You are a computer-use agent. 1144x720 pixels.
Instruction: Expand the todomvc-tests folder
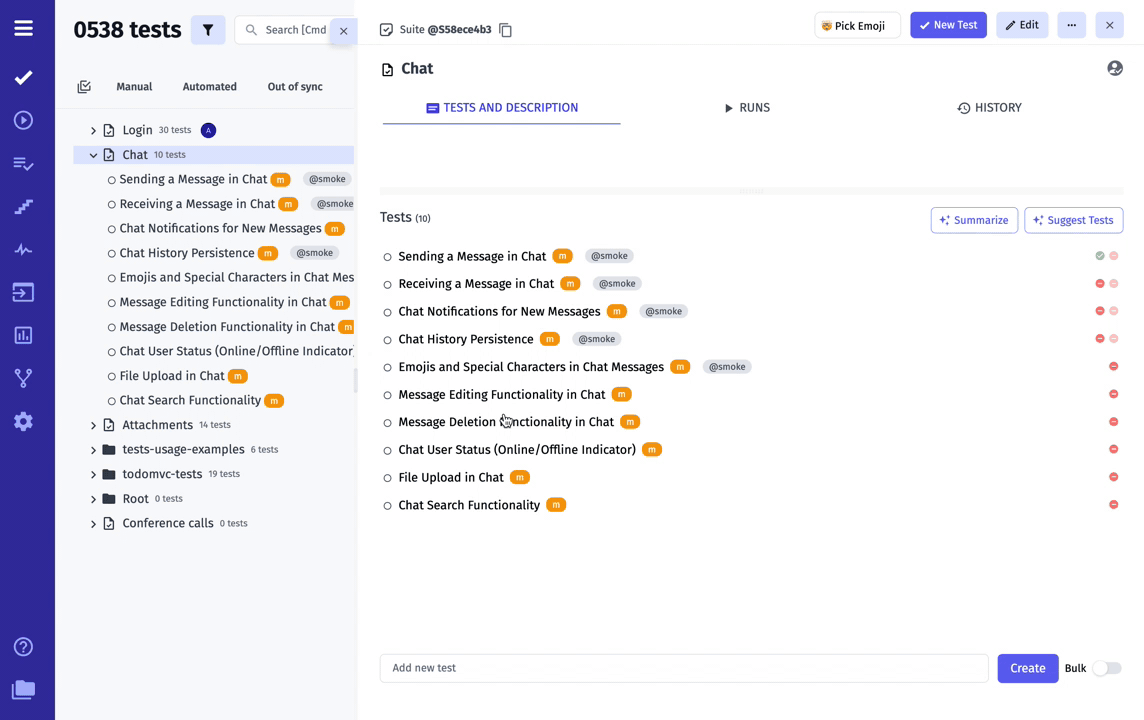(93, 475)
